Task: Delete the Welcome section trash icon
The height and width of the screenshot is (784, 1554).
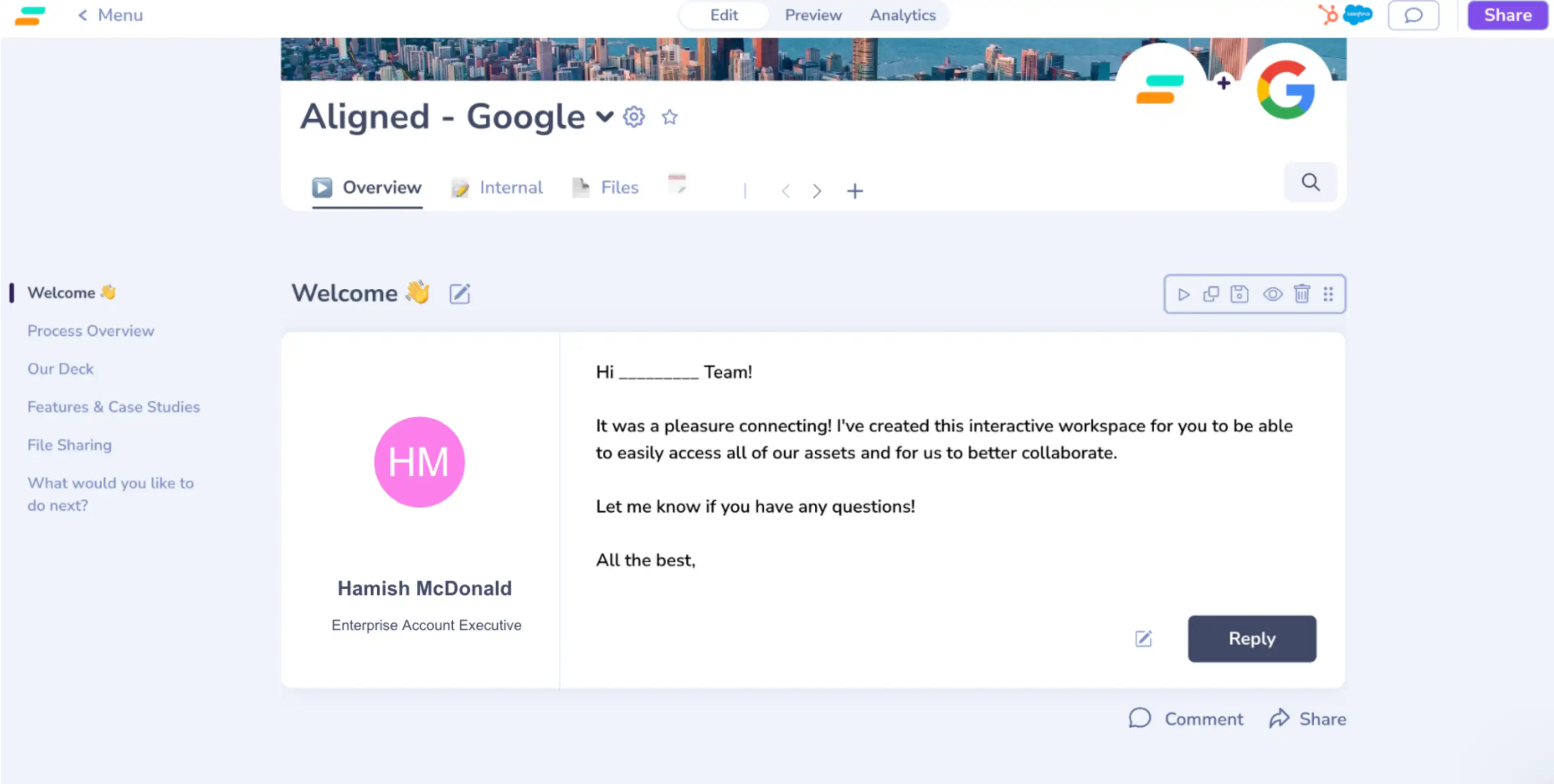Action: click(x=1302, y=294)
